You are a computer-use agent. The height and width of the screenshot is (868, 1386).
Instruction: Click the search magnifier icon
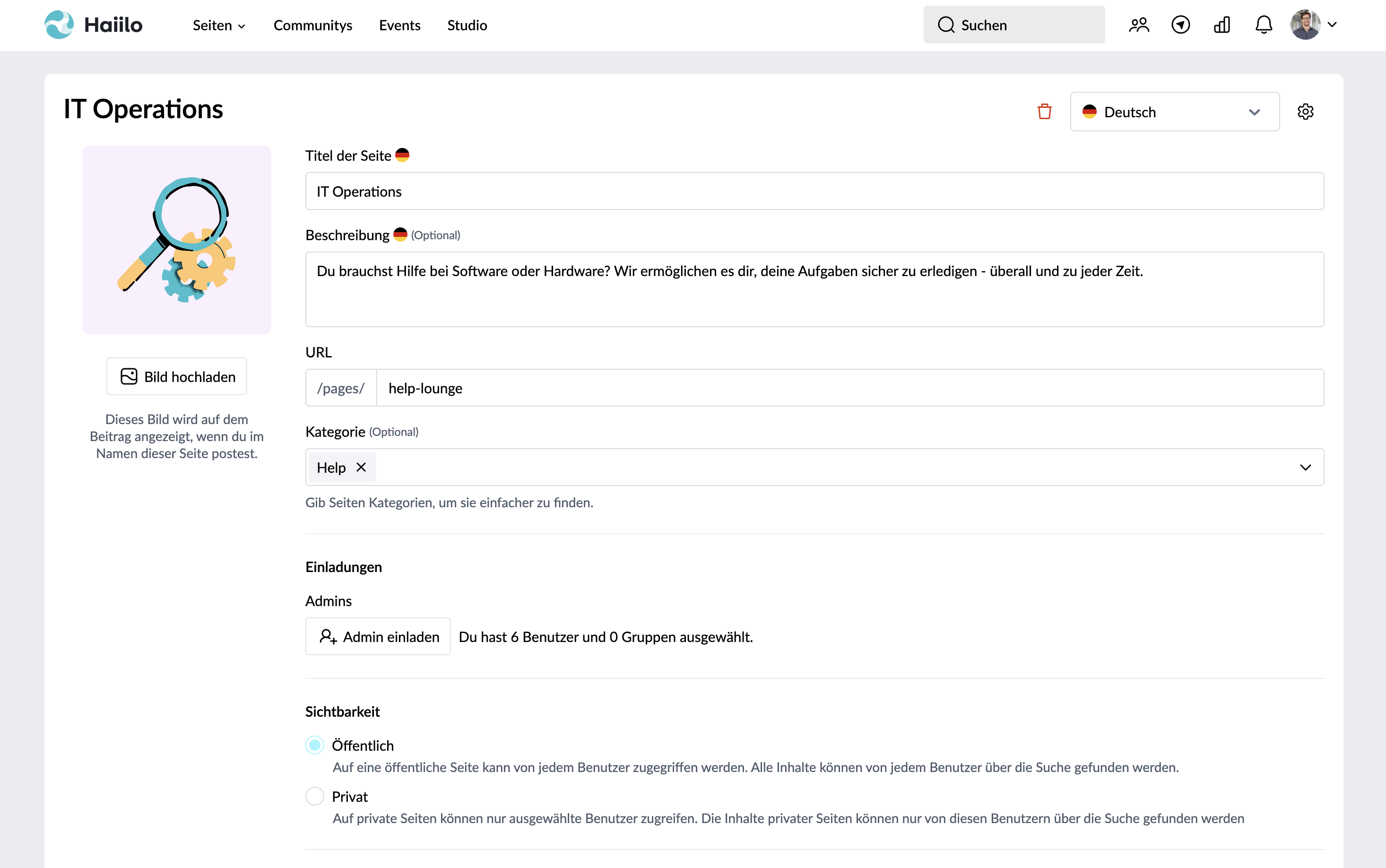click(x=946, y=25)
